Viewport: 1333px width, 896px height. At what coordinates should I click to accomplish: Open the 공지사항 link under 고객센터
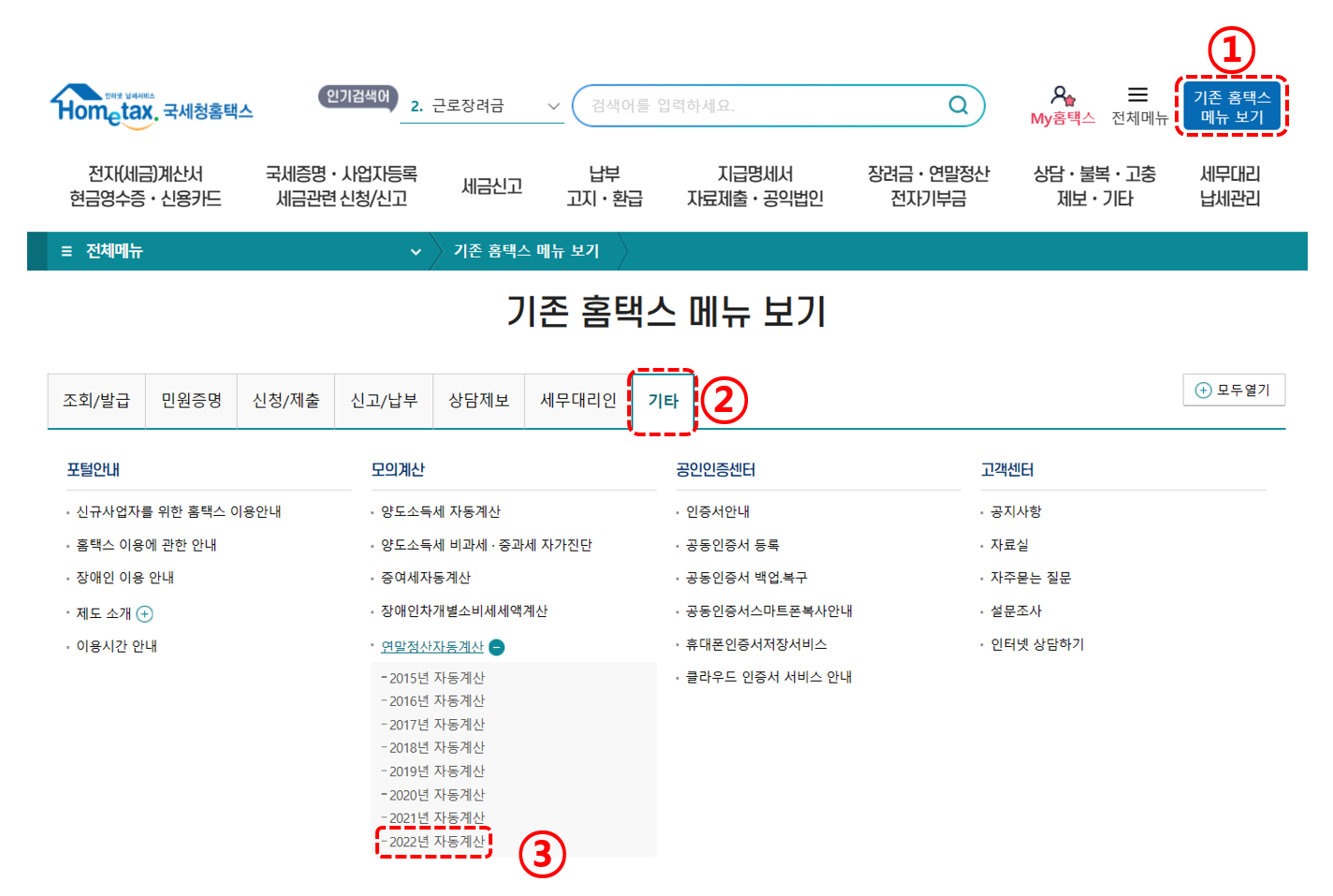click(x=1018, y=511)
